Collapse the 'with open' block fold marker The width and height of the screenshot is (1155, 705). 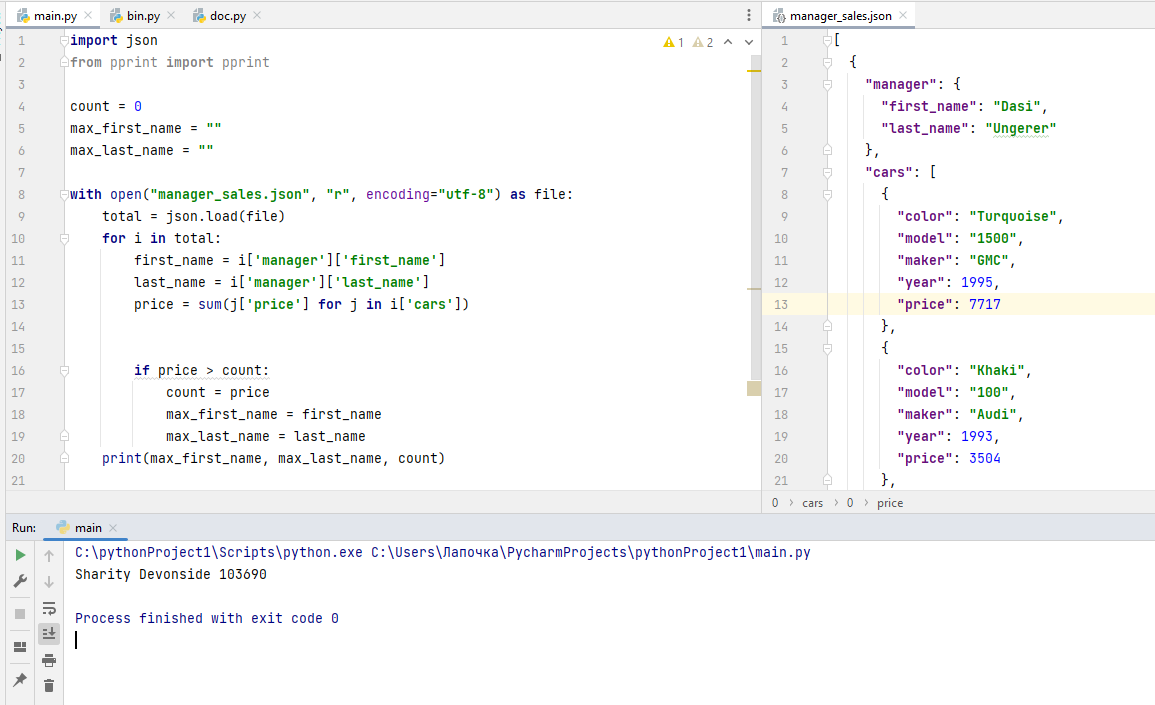tap(64, 194)
